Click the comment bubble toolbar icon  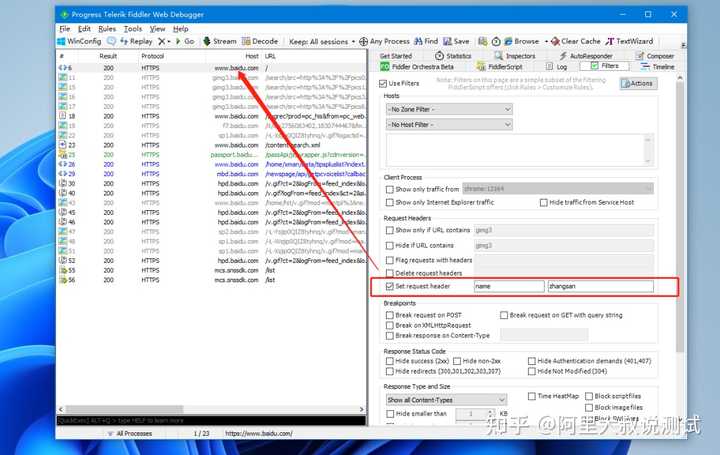click(x=111, y=41)
